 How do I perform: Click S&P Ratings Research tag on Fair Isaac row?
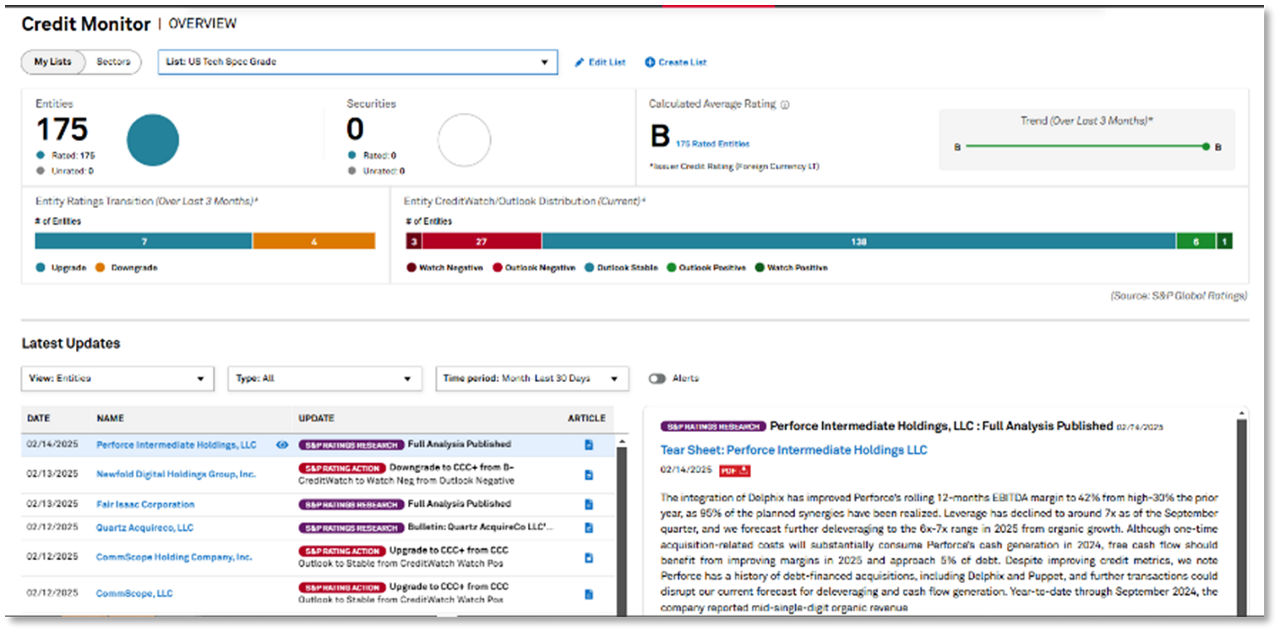coord(351,504)
